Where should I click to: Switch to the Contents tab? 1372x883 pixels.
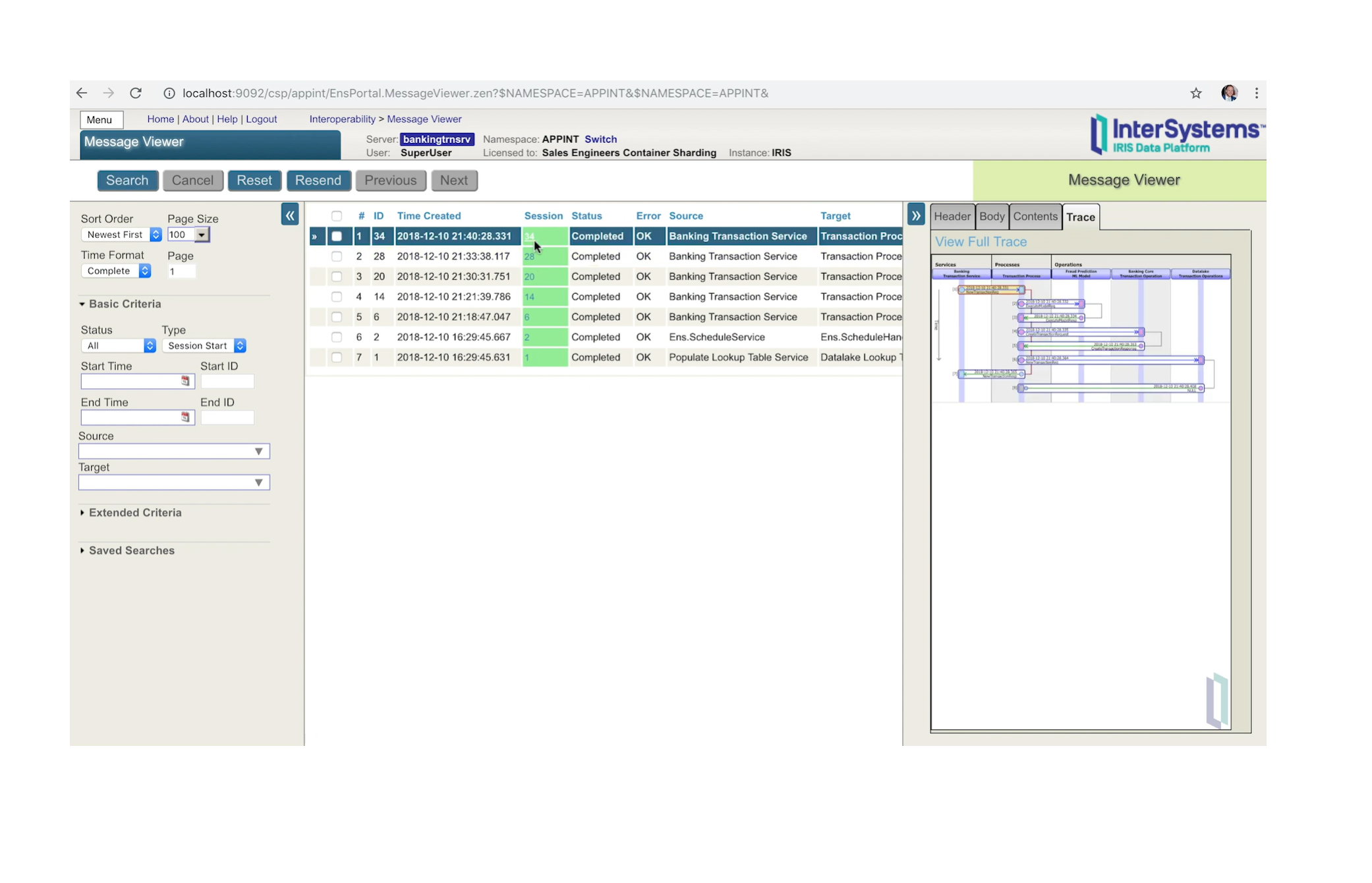1035,216
